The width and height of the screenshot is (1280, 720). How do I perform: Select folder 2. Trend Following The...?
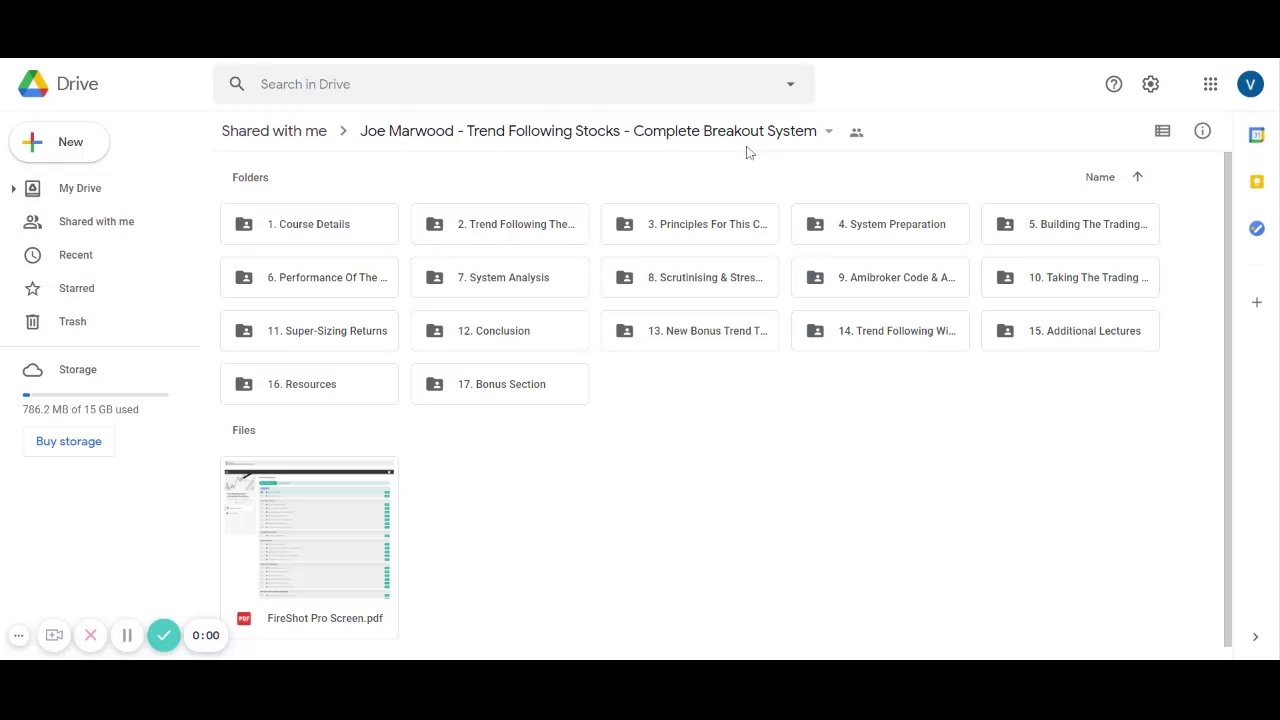[x=500, y=224]
